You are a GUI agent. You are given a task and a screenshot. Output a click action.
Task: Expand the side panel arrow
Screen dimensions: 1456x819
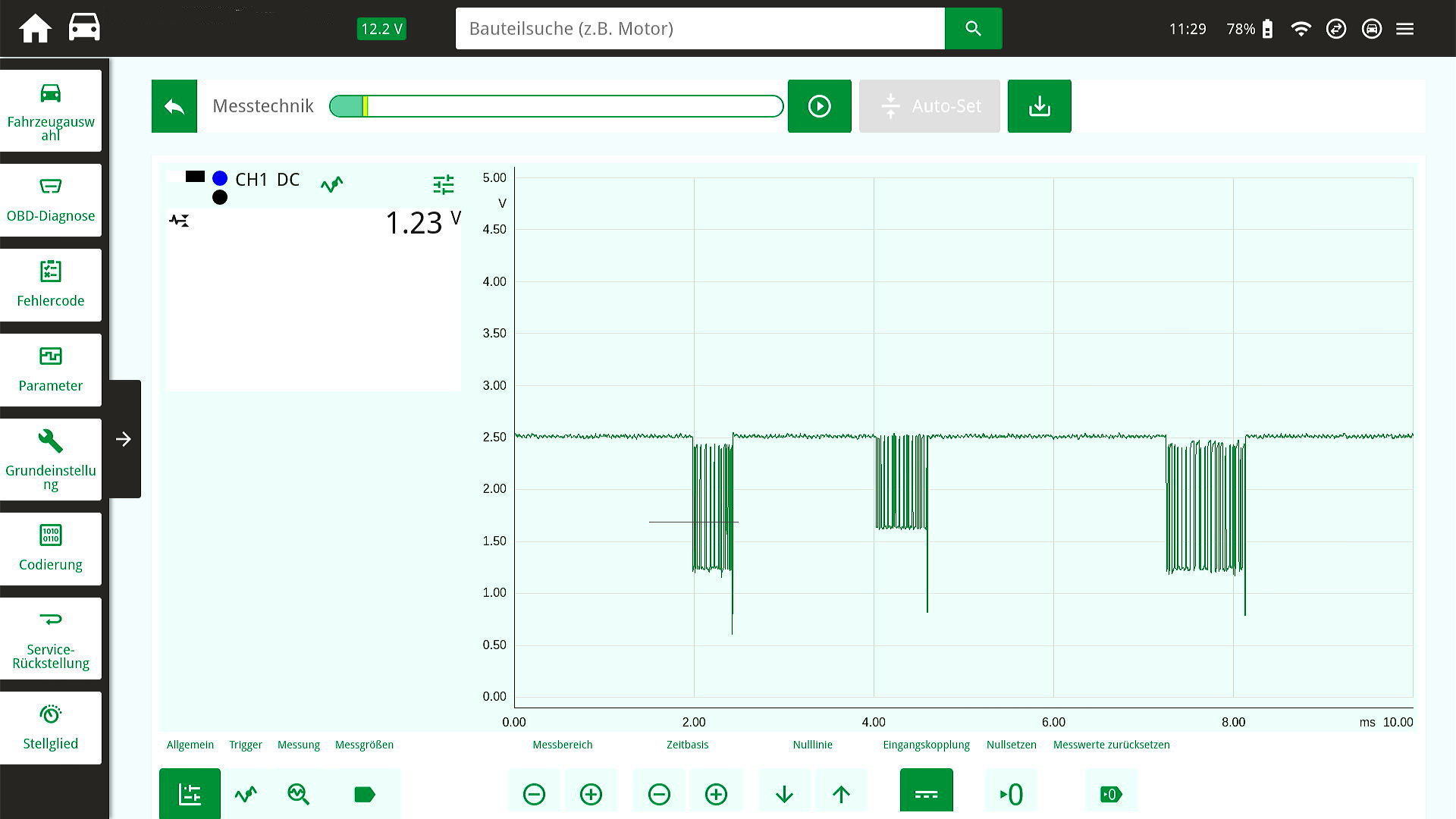pos(124,439)
